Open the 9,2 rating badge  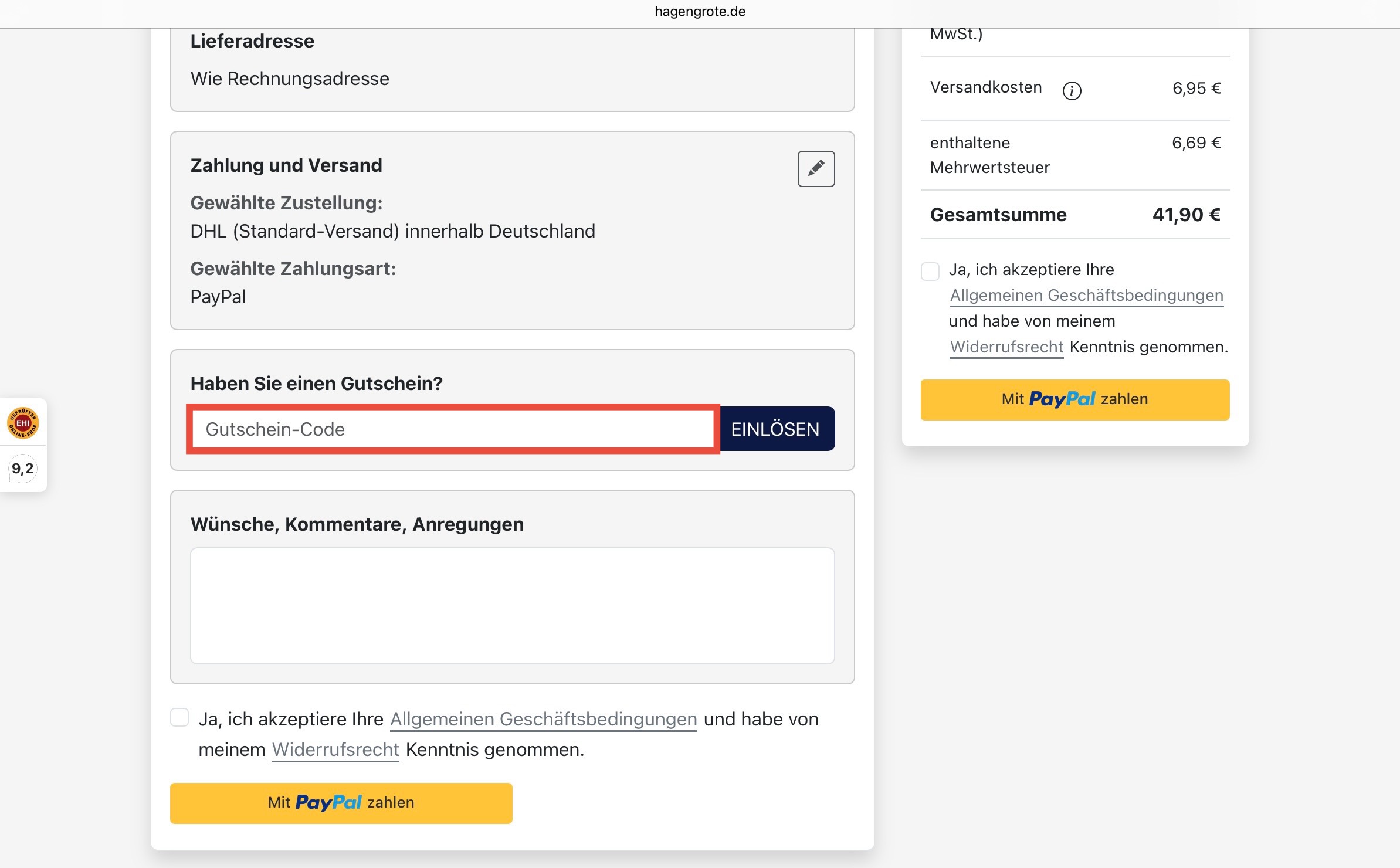23,469
